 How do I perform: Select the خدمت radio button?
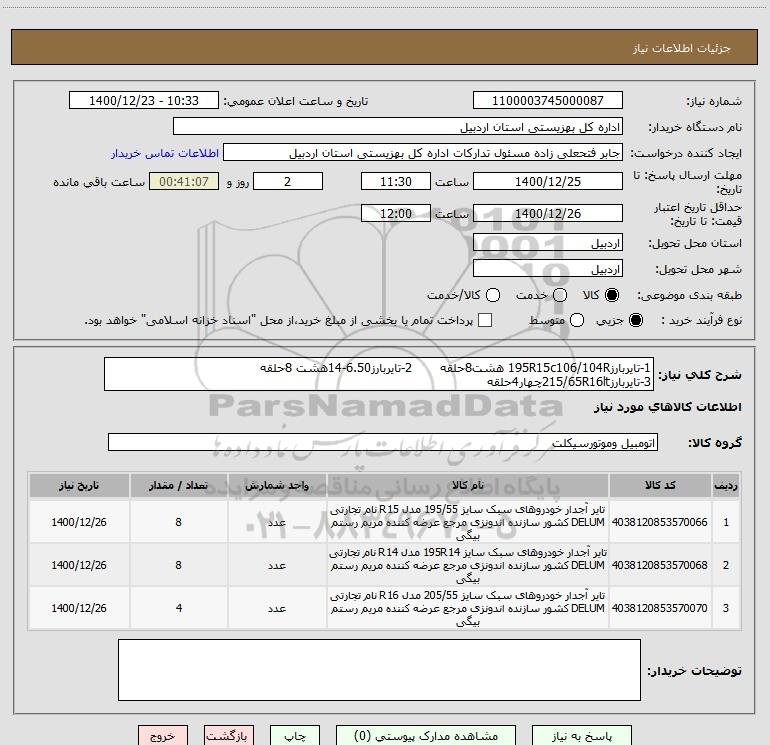(x=560, y=295)
